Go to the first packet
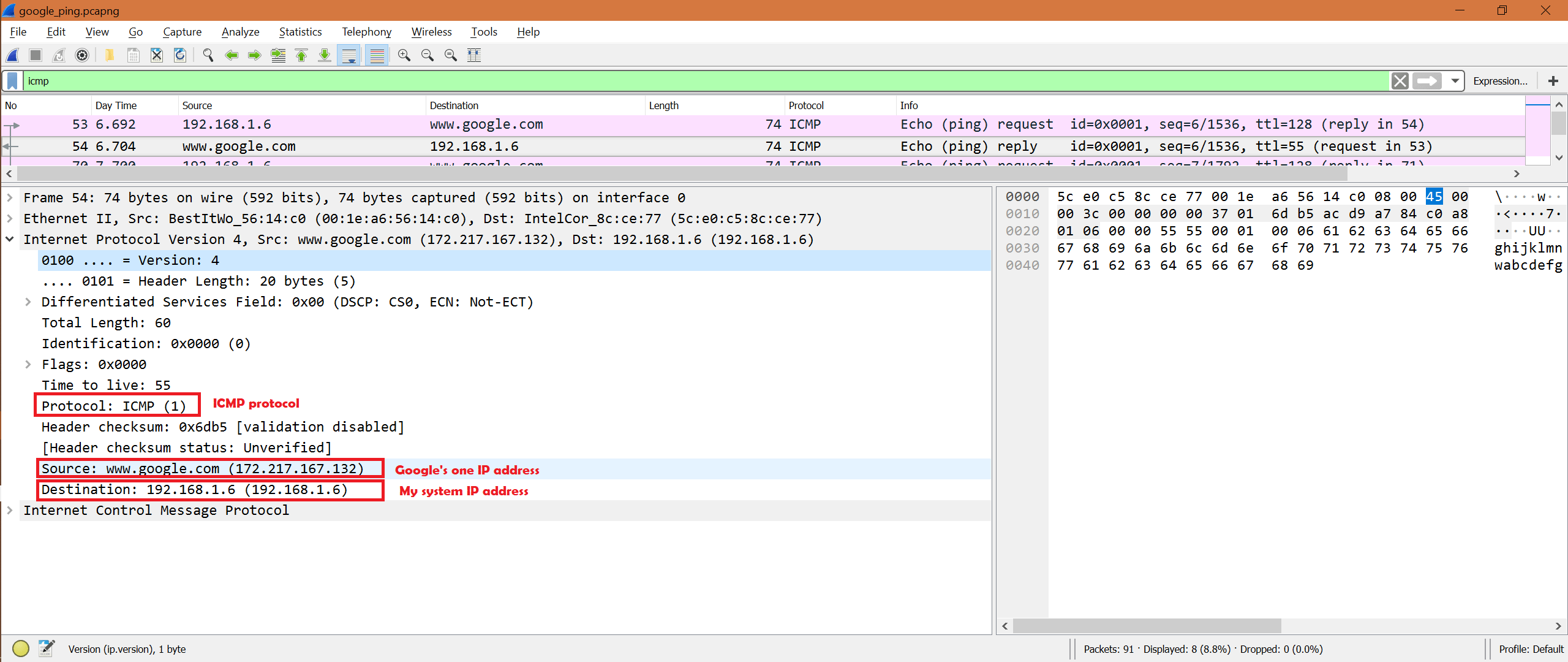This screenshot has height=662, width=1568. pos(301,55)
